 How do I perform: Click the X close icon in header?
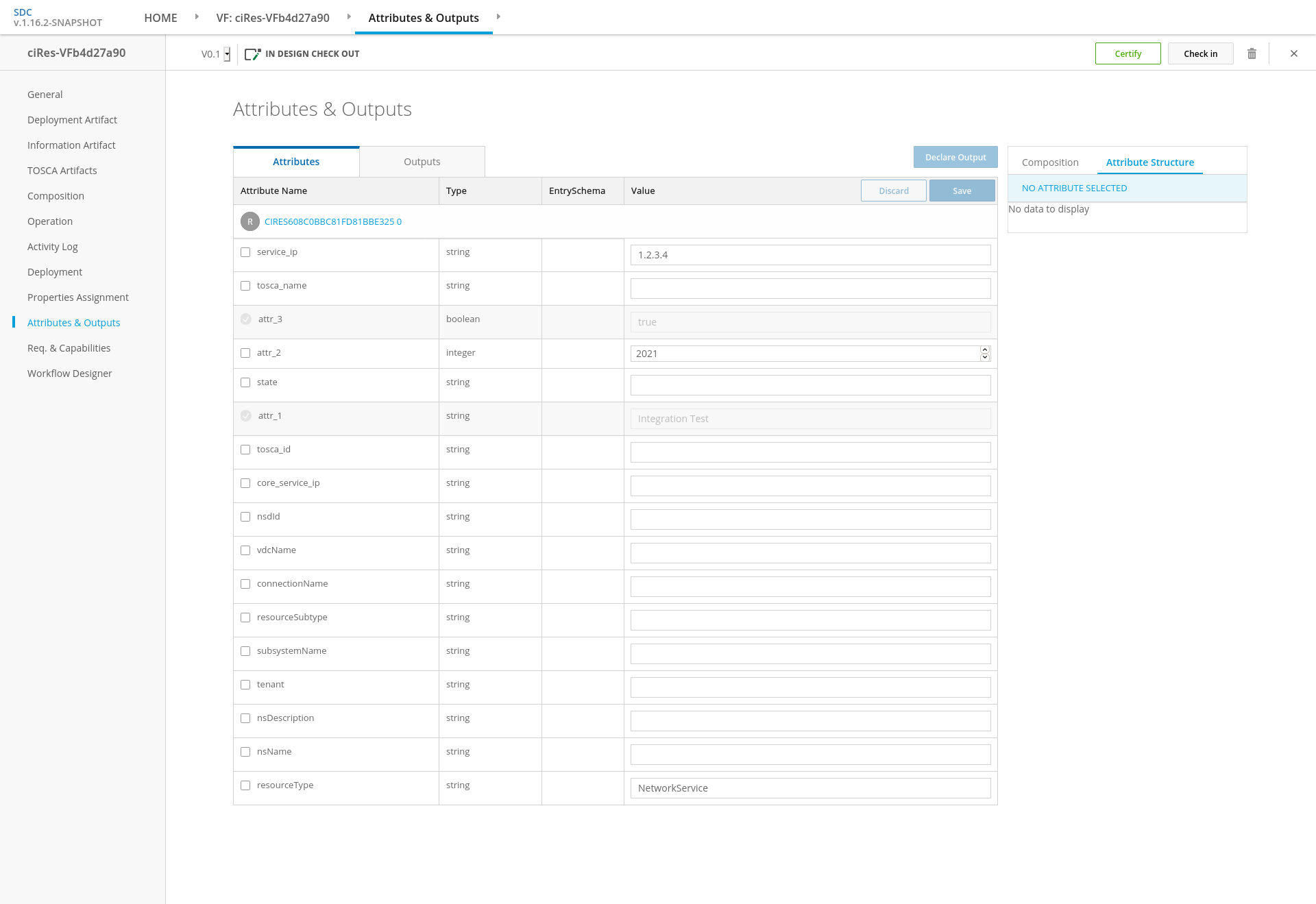[x=1294, y=53]
